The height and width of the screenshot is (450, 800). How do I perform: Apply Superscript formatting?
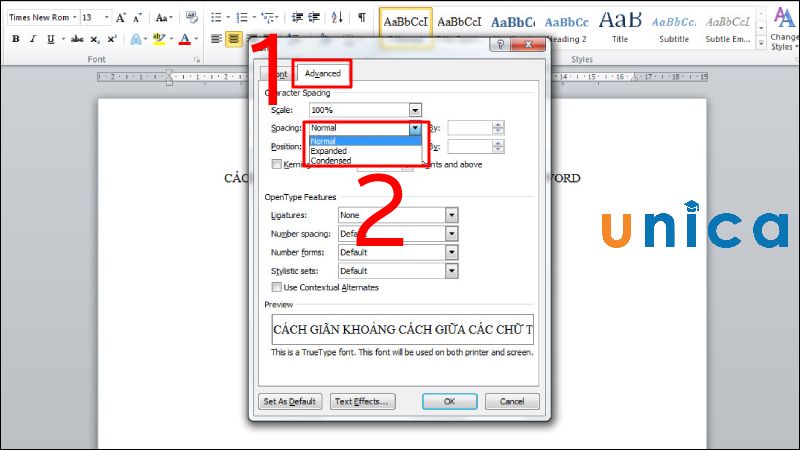(x=112, y=39)
